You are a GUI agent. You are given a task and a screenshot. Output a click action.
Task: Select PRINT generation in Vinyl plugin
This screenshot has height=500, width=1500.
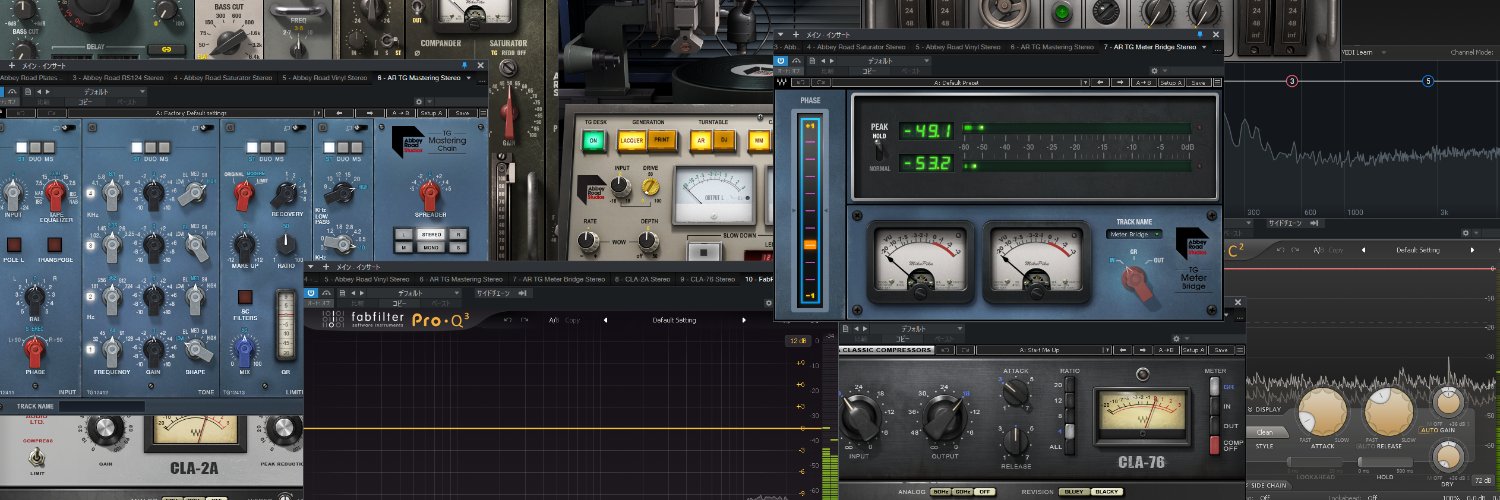pyautogui.click(x=661, y=141)
